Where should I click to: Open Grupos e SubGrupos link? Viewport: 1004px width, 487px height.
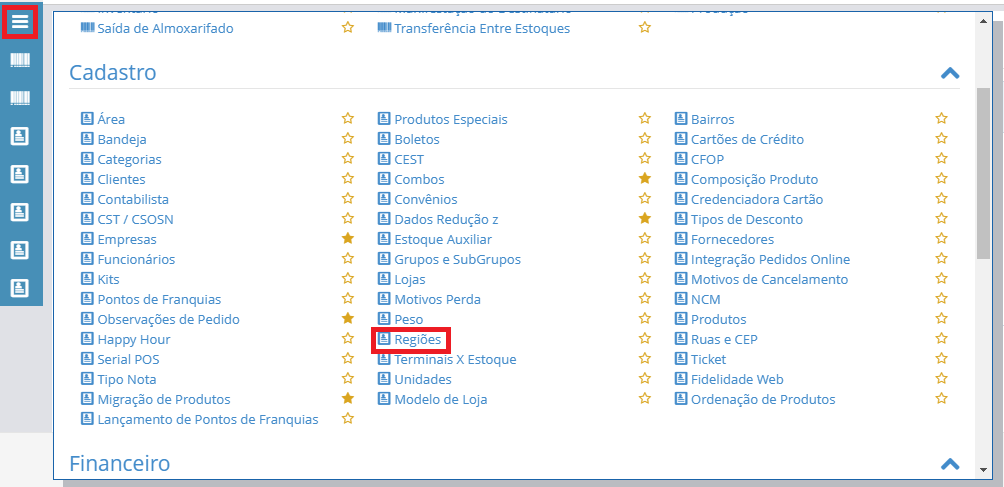(458, 259)
